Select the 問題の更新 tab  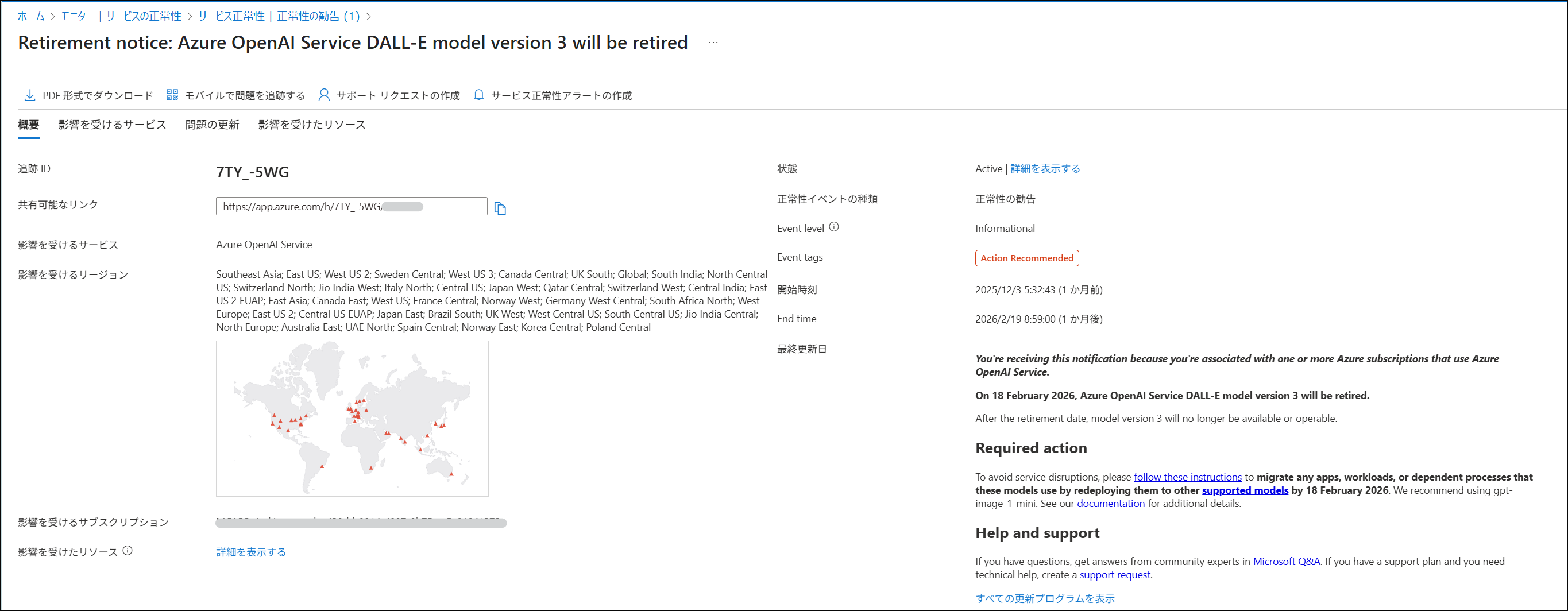pos(213,125)
